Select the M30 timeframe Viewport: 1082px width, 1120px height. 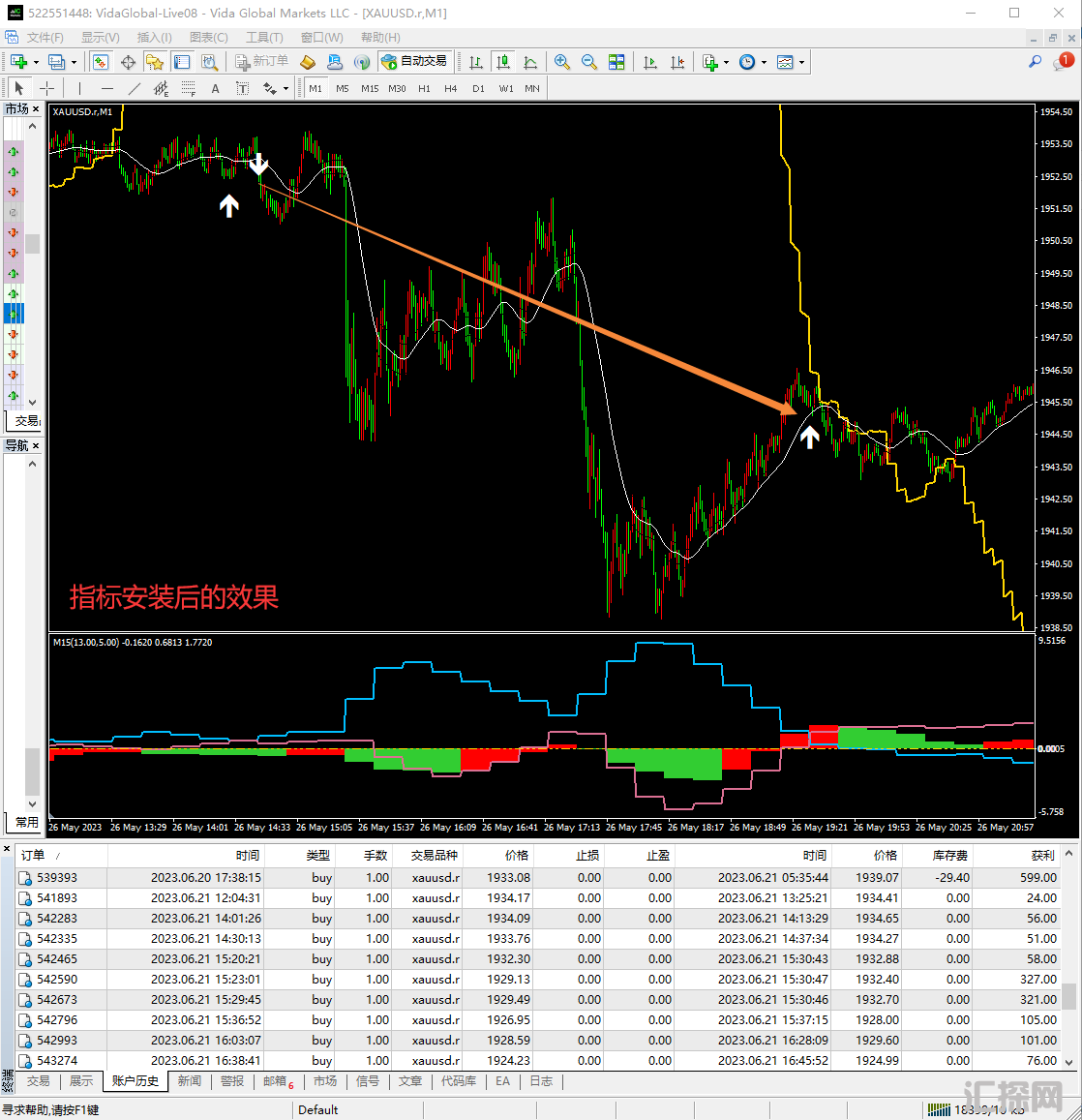pyautogui.click(x=397, y=88)
